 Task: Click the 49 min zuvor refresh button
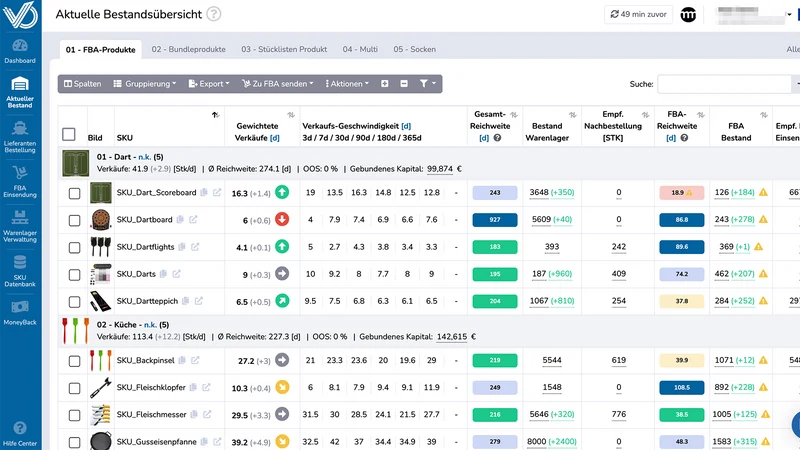[x=638, y=14]
